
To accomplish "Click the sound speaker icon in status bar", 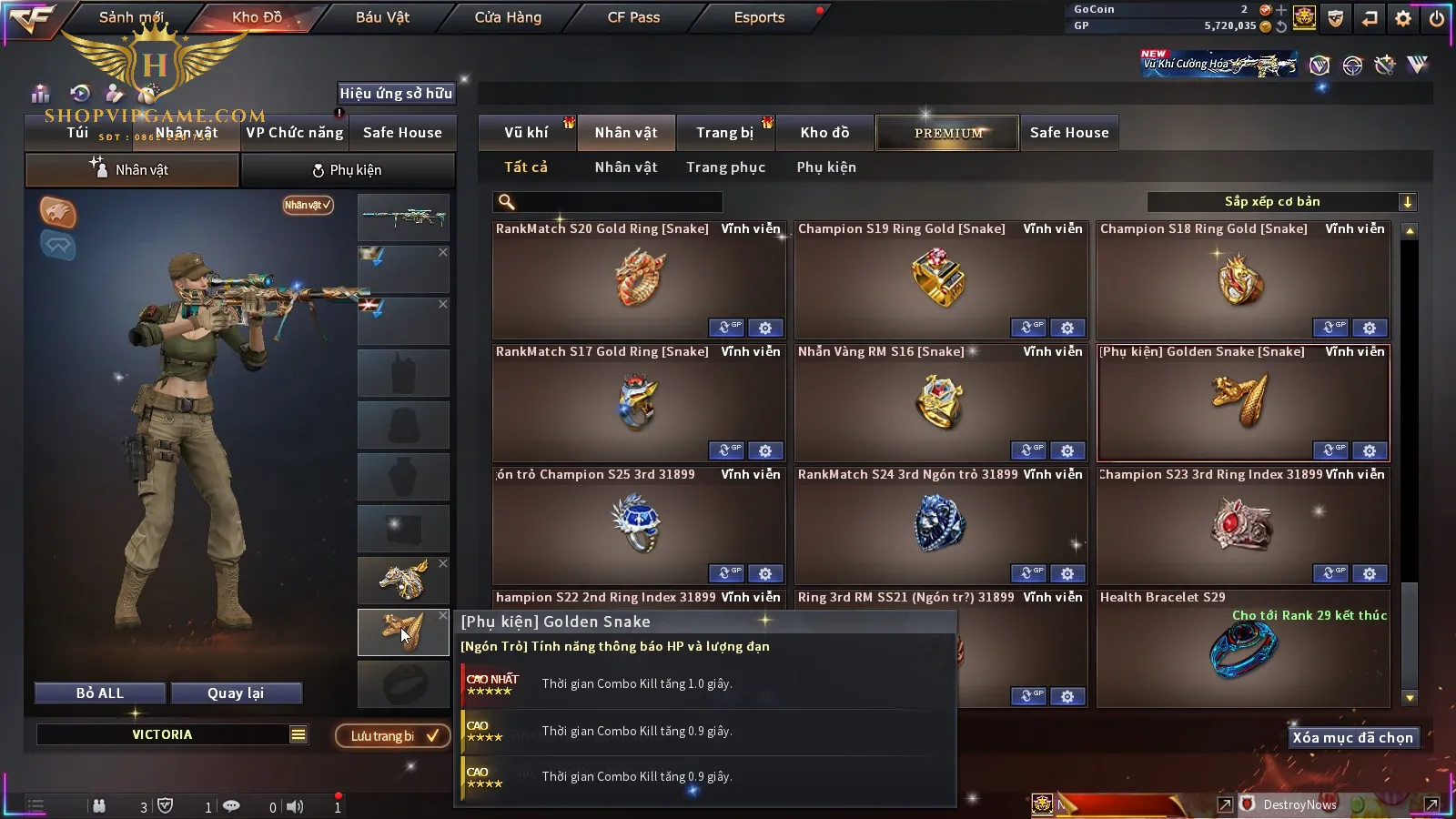I will [295, 806].
